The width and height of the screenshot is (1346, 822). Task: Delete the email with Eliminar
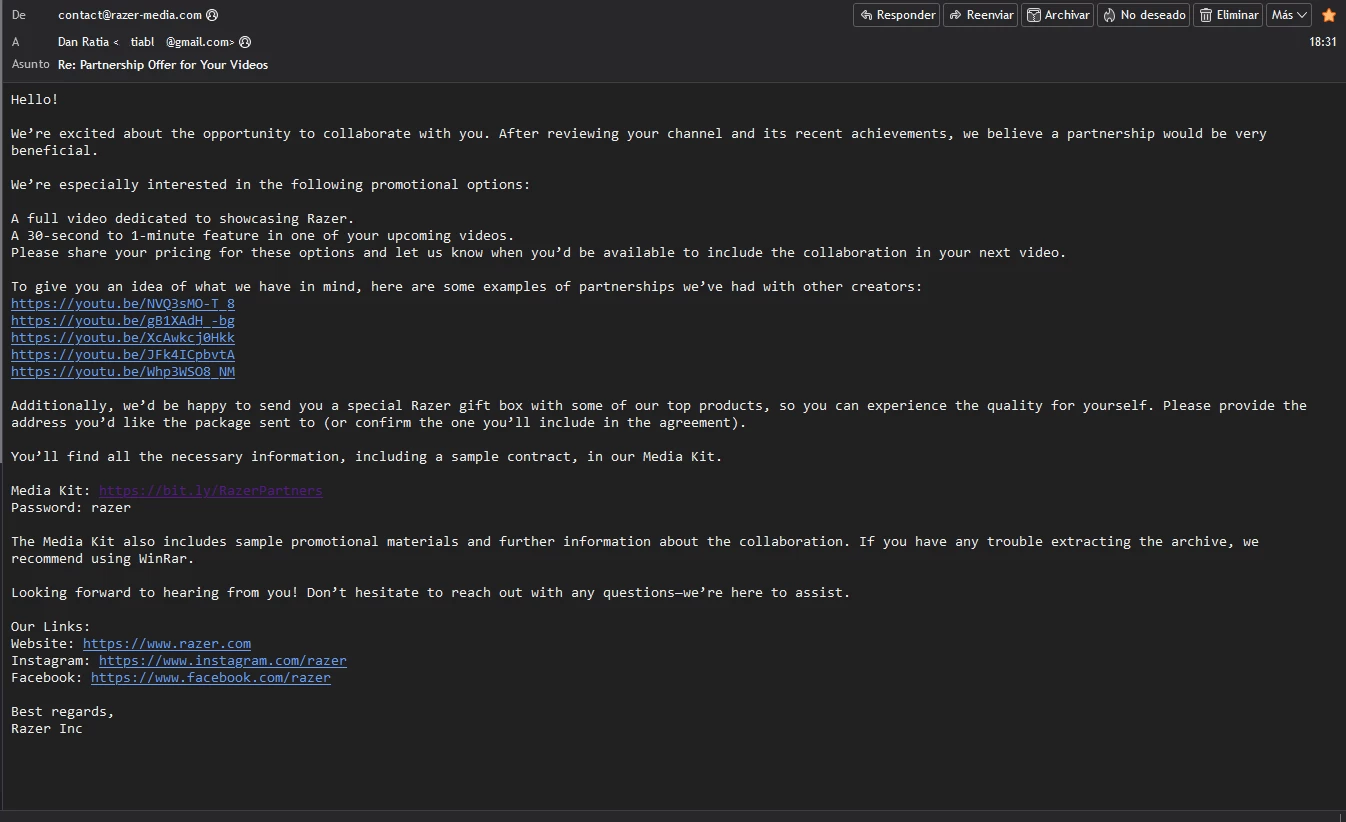(1227, 15)
